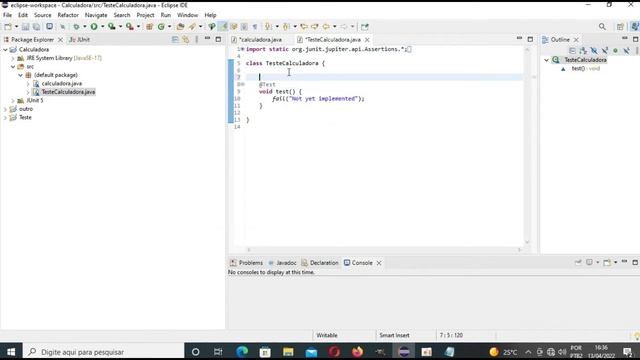Click the editor vertical scrollbar
The height and width of the screenshot is (360, 640).
527,145
